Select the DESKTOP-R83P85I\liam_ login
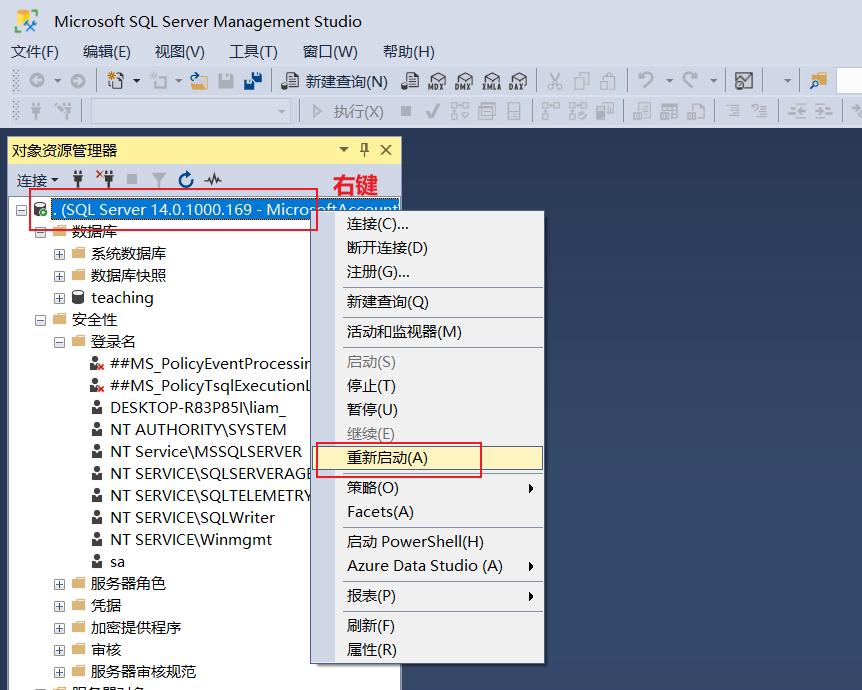The image size is (862, 690). [198, 408]
